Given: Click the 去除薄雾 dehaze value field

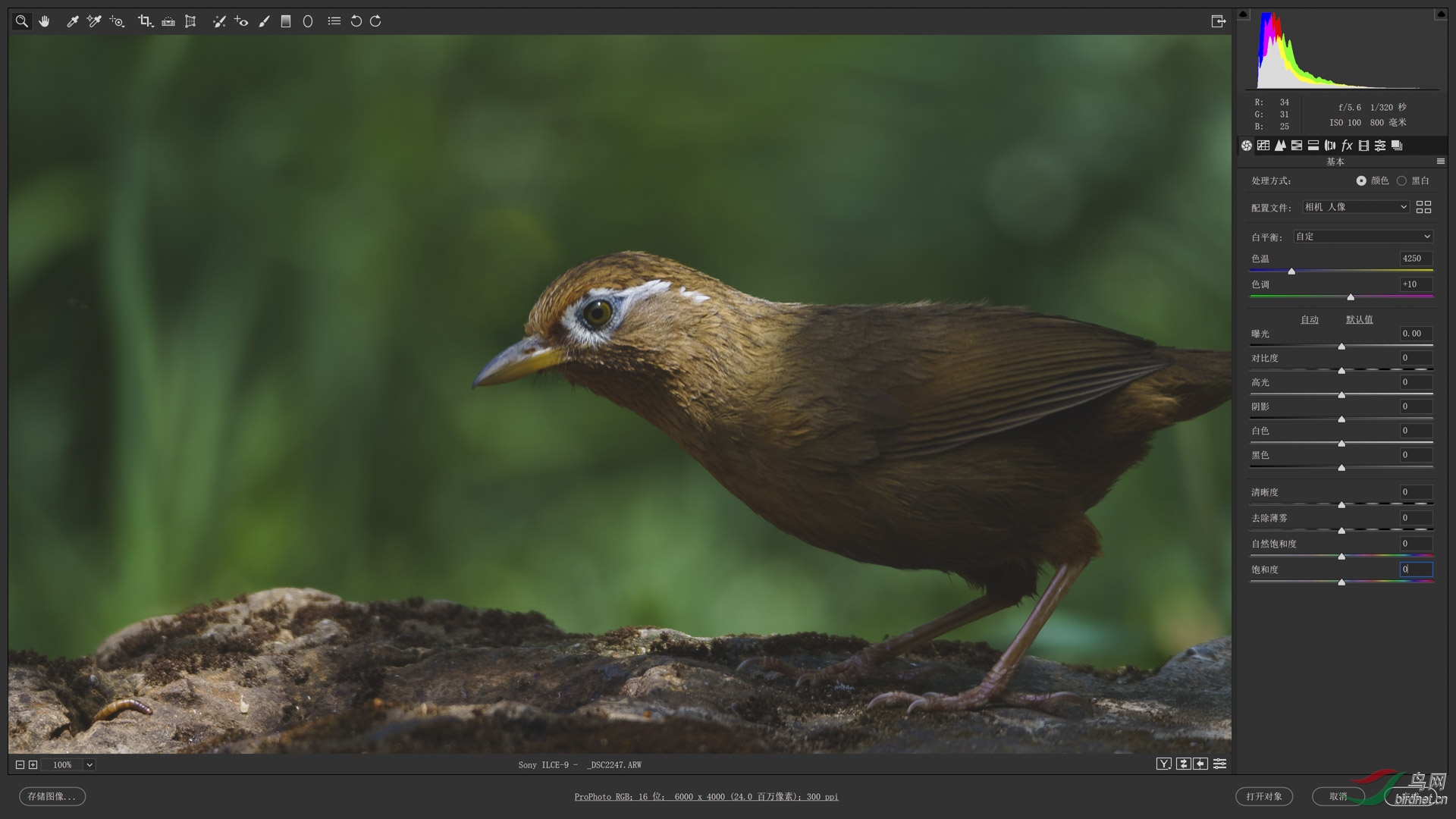Looking at the screenshot, I should (x=1416, y=518).
